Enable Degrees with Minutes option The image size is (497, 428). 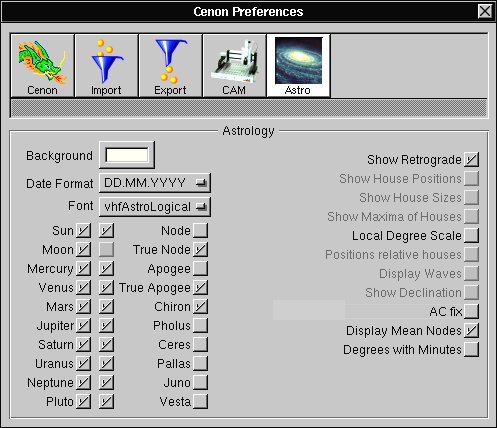coord(471,350)
